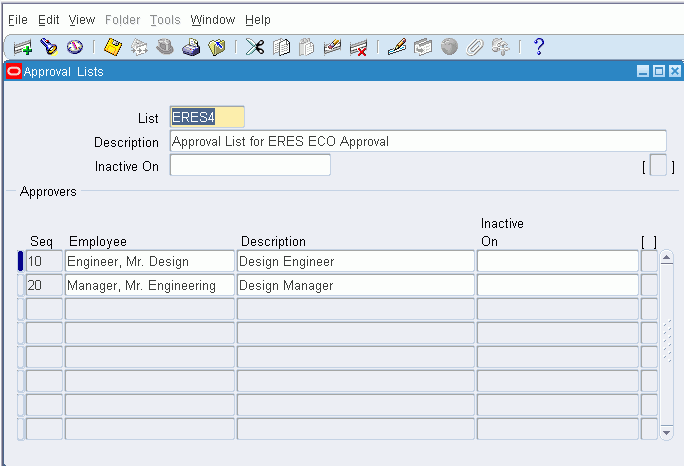Open the Folder menu
Screen dimensions: 684x466
click(123, 20)
